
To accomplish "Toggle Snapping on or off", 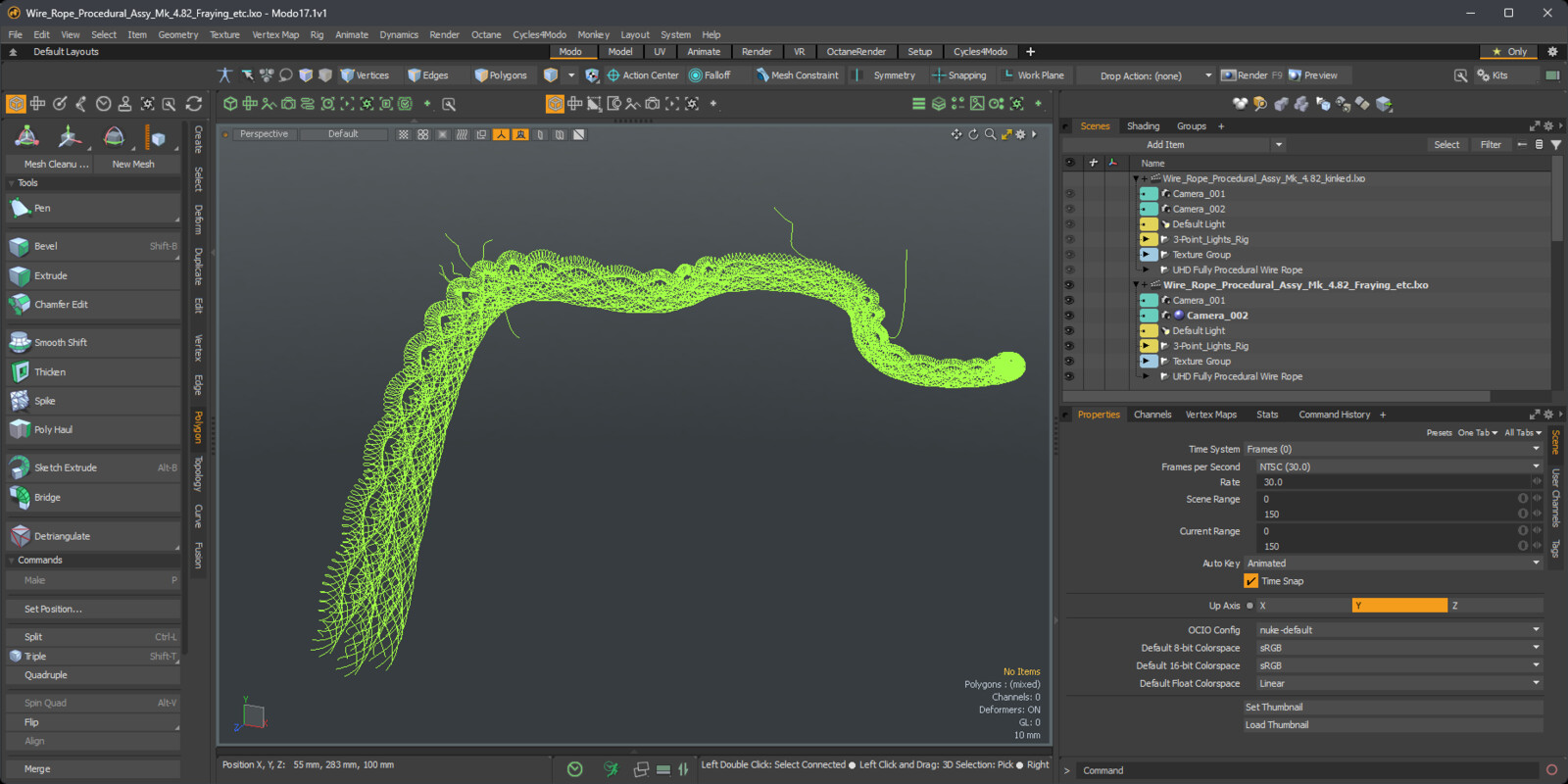I will (x=959, y=75).
